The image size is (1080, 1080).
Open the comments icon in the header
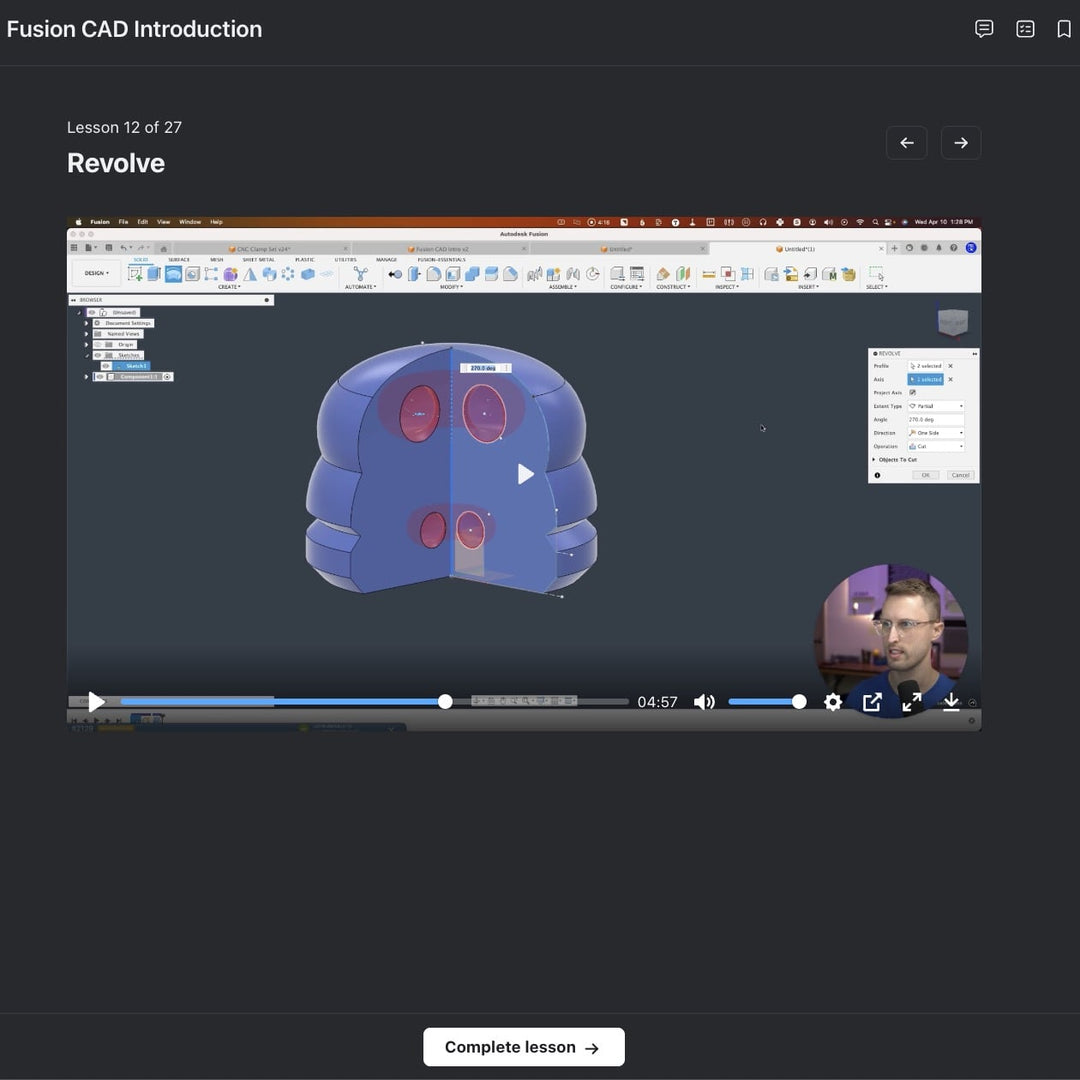tap(984, 29)
